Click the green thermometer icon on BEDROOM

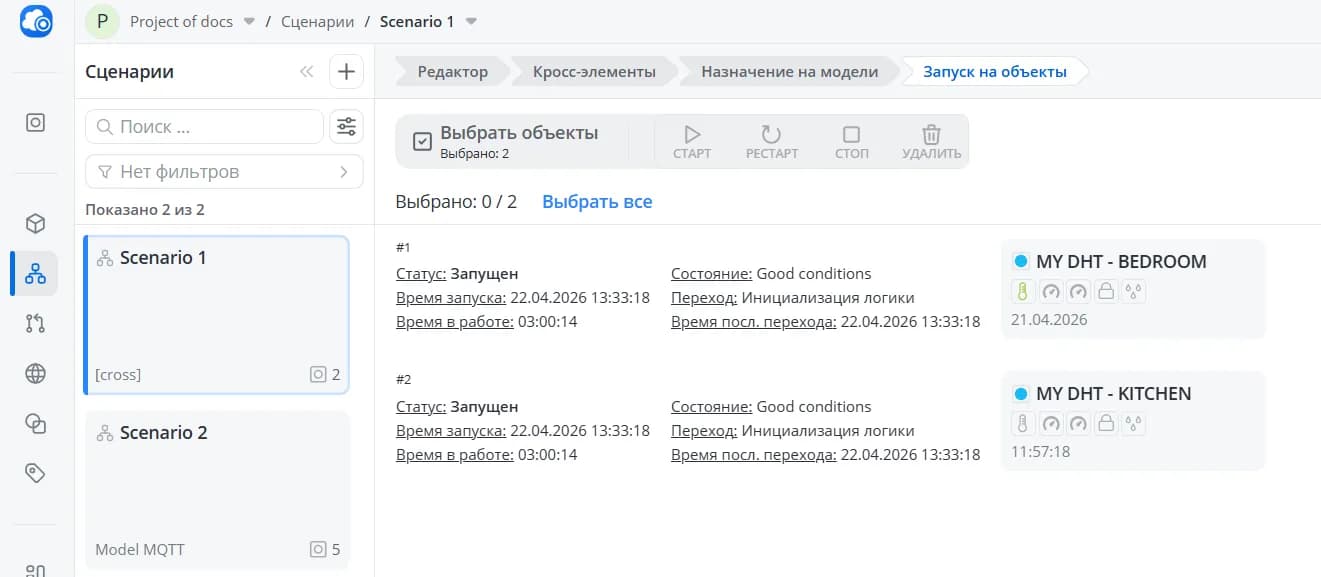(x=1023, y=291)
